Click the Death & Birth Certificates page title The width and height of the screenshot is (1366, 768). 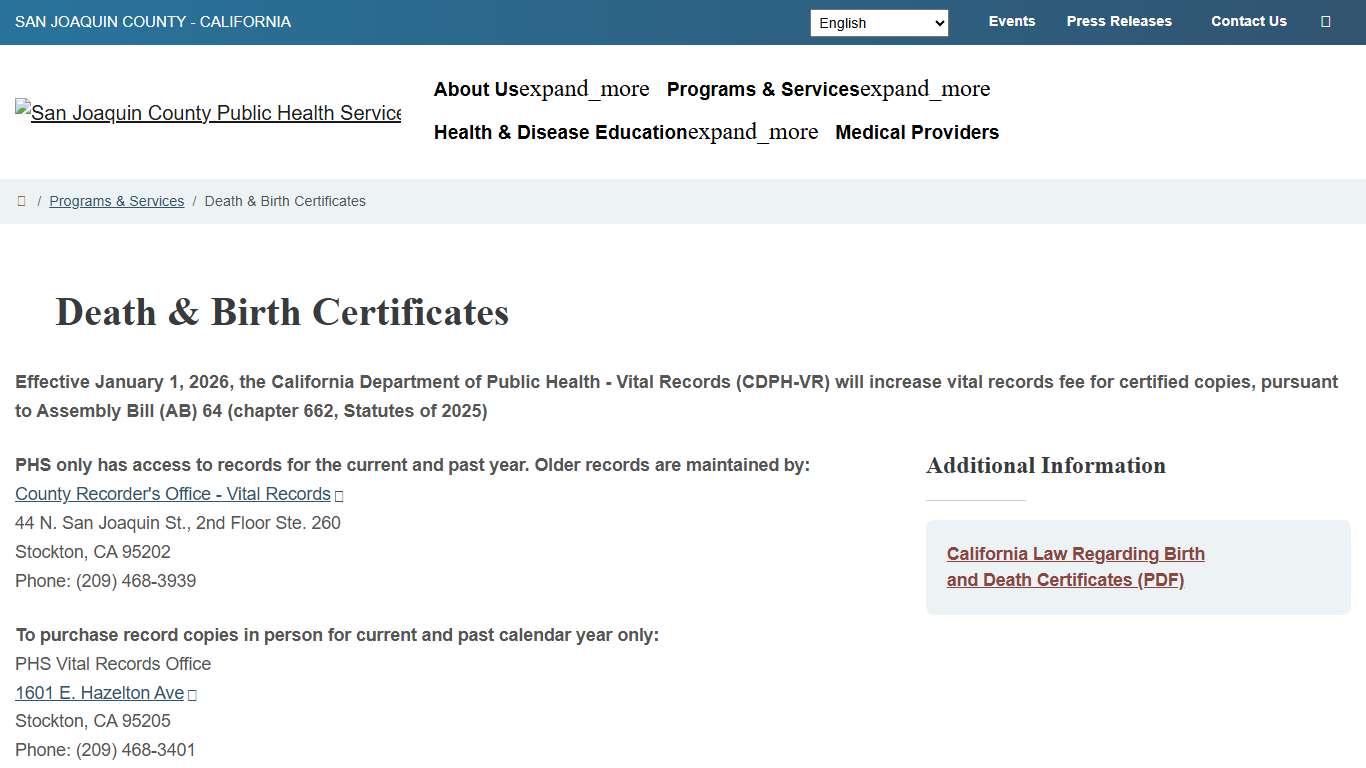[283, 313]
